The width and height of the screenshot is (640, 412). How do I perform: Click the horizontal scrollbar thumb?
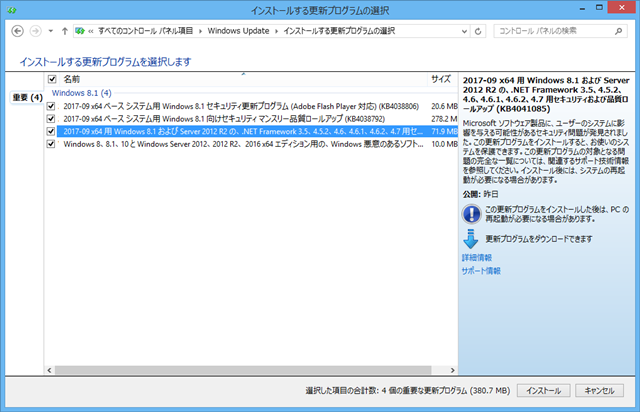tap(243, 370)
